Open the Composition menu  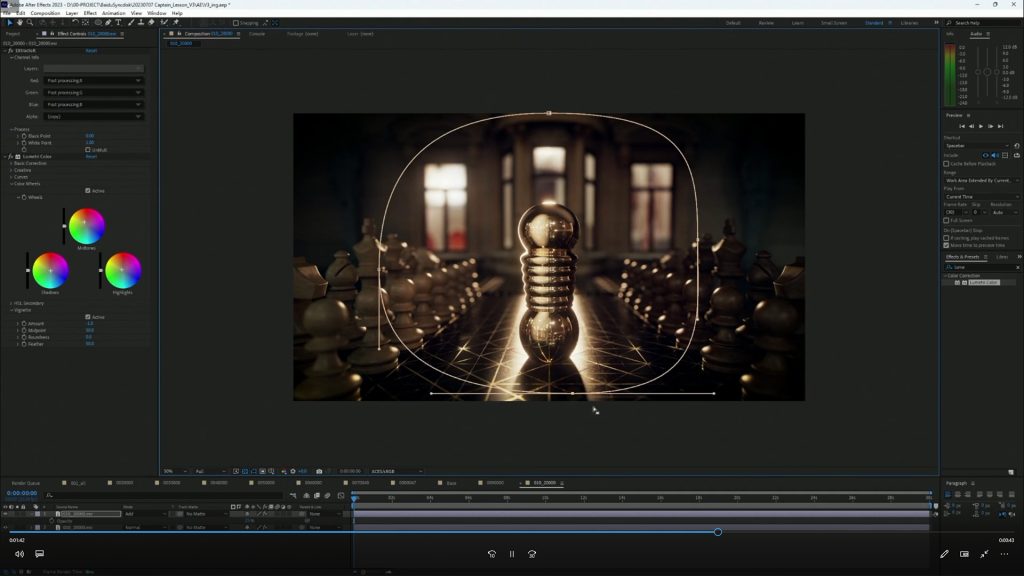click(x=45, y=13)
